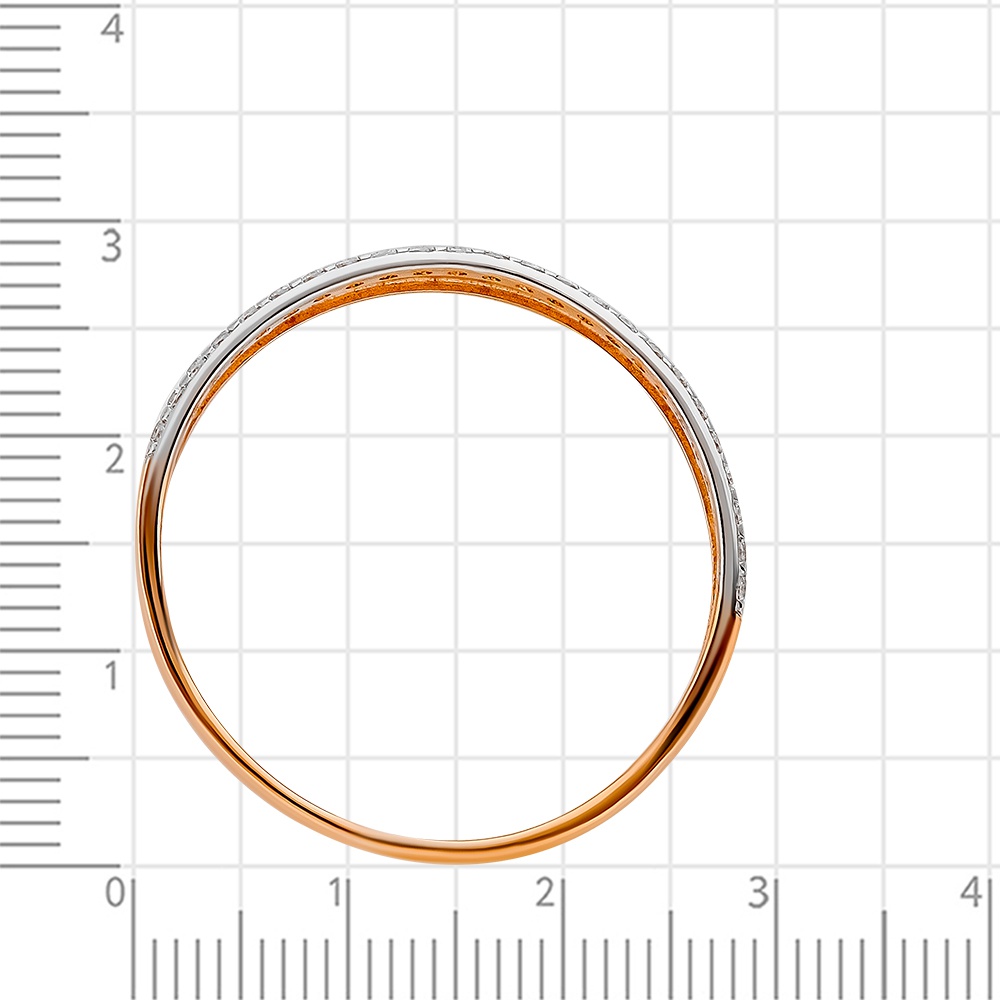Click the number 3 on the vertical ruler
This screenshot has width=1000, height=1000.
point(111,246)
